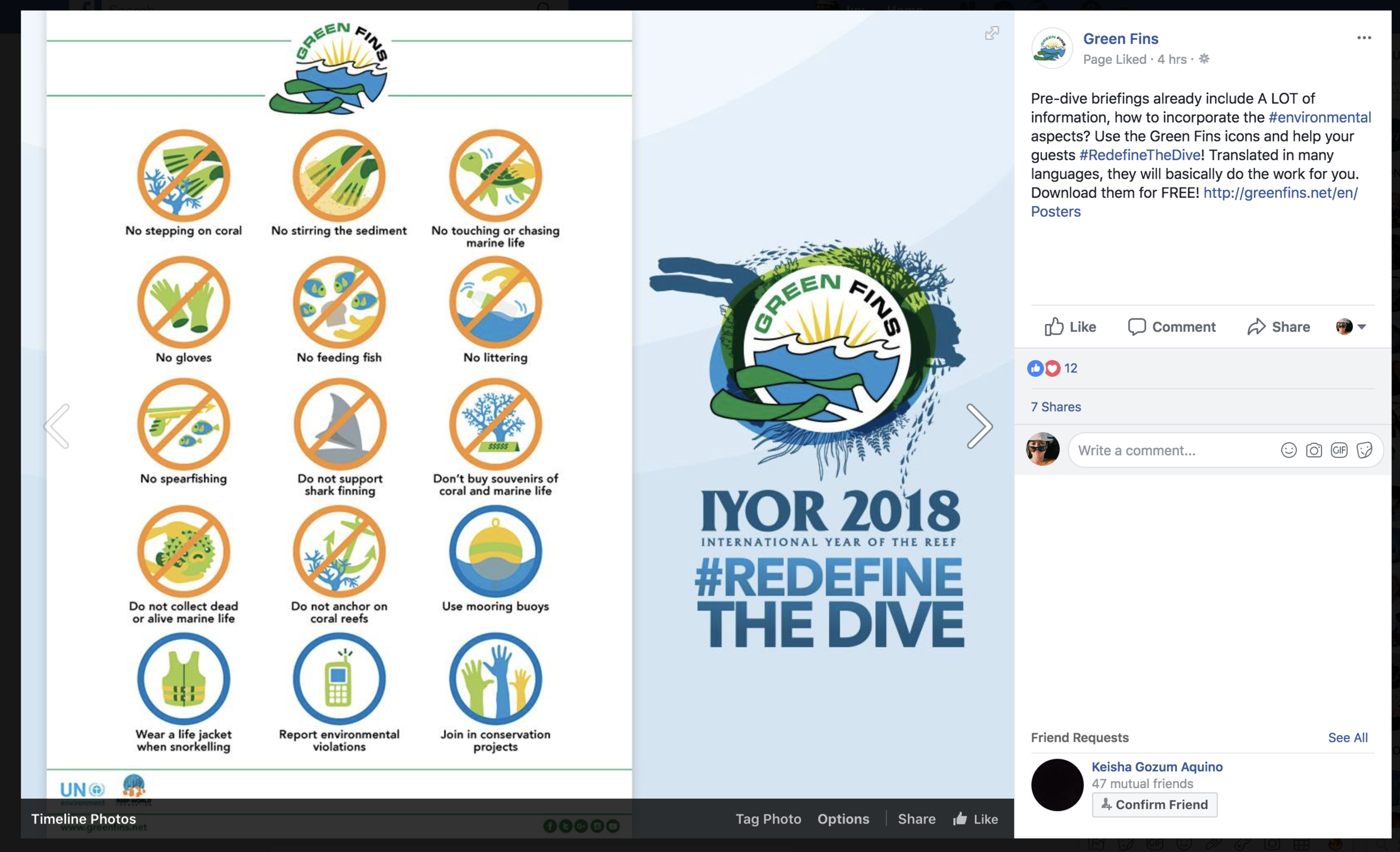This screenshot has height=852, width=1400.
Task: Click Like in the photo bottom bar
Action: [x=976, y=818]
